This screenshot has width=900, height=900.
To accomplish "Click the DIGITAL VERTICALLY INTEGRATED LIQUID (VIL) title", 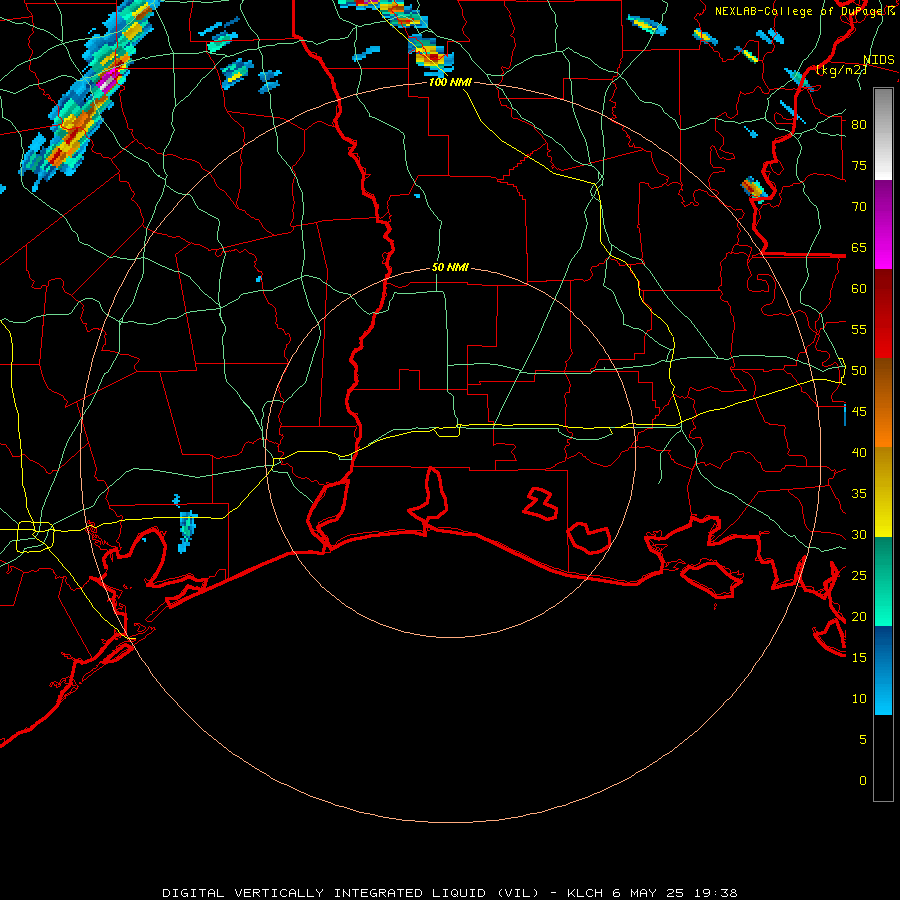I will (350, 893).
